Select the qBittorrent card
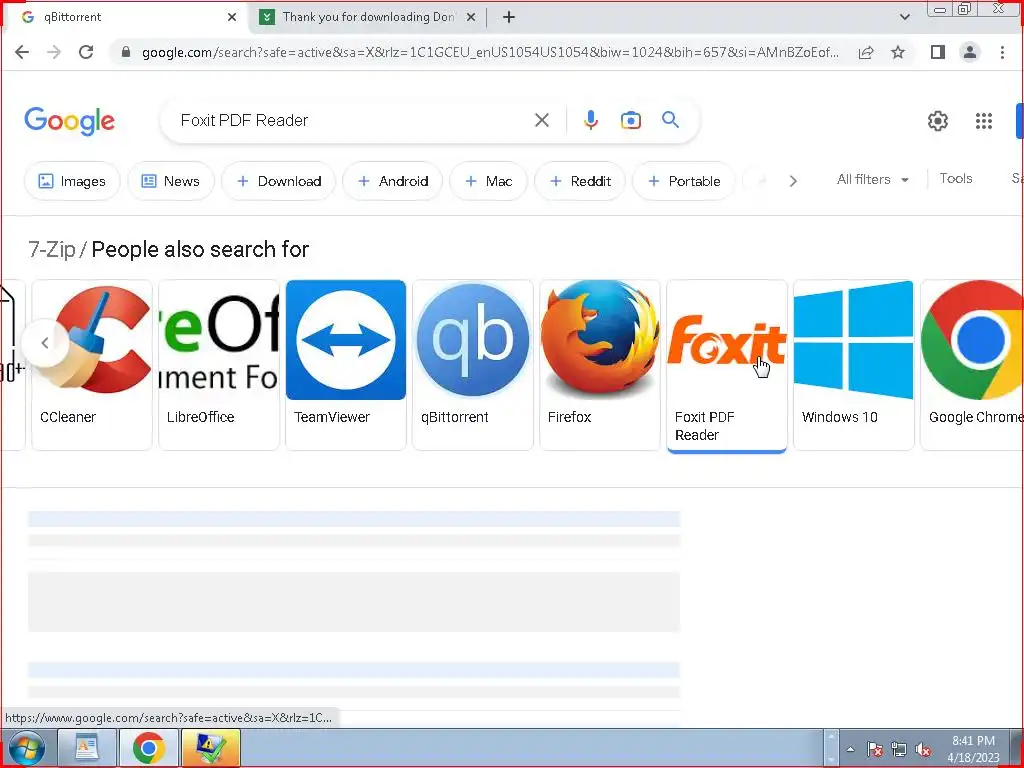 coord(473,364)
